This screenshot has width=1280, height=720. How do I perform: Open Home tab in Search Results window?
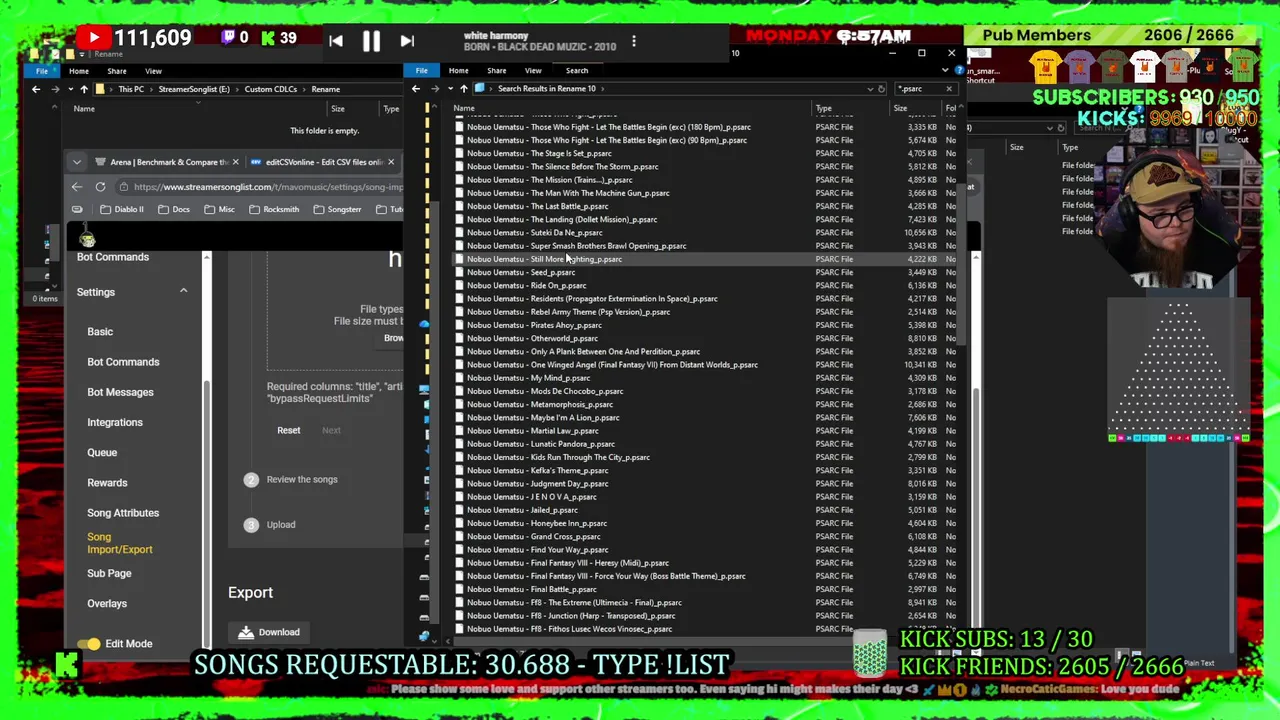458,70
